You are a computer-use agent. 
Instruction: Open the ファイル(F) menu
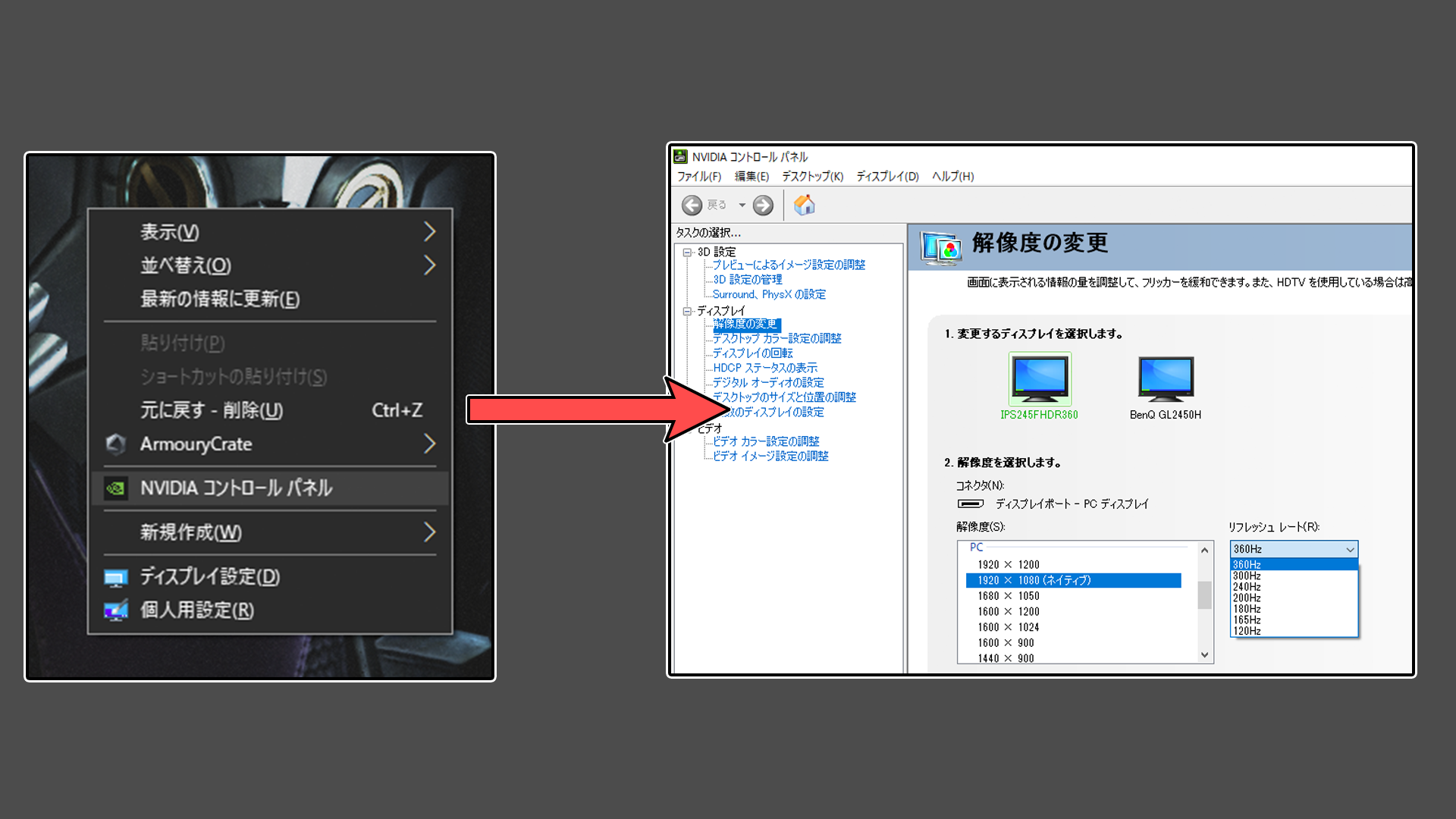[699, 176]
